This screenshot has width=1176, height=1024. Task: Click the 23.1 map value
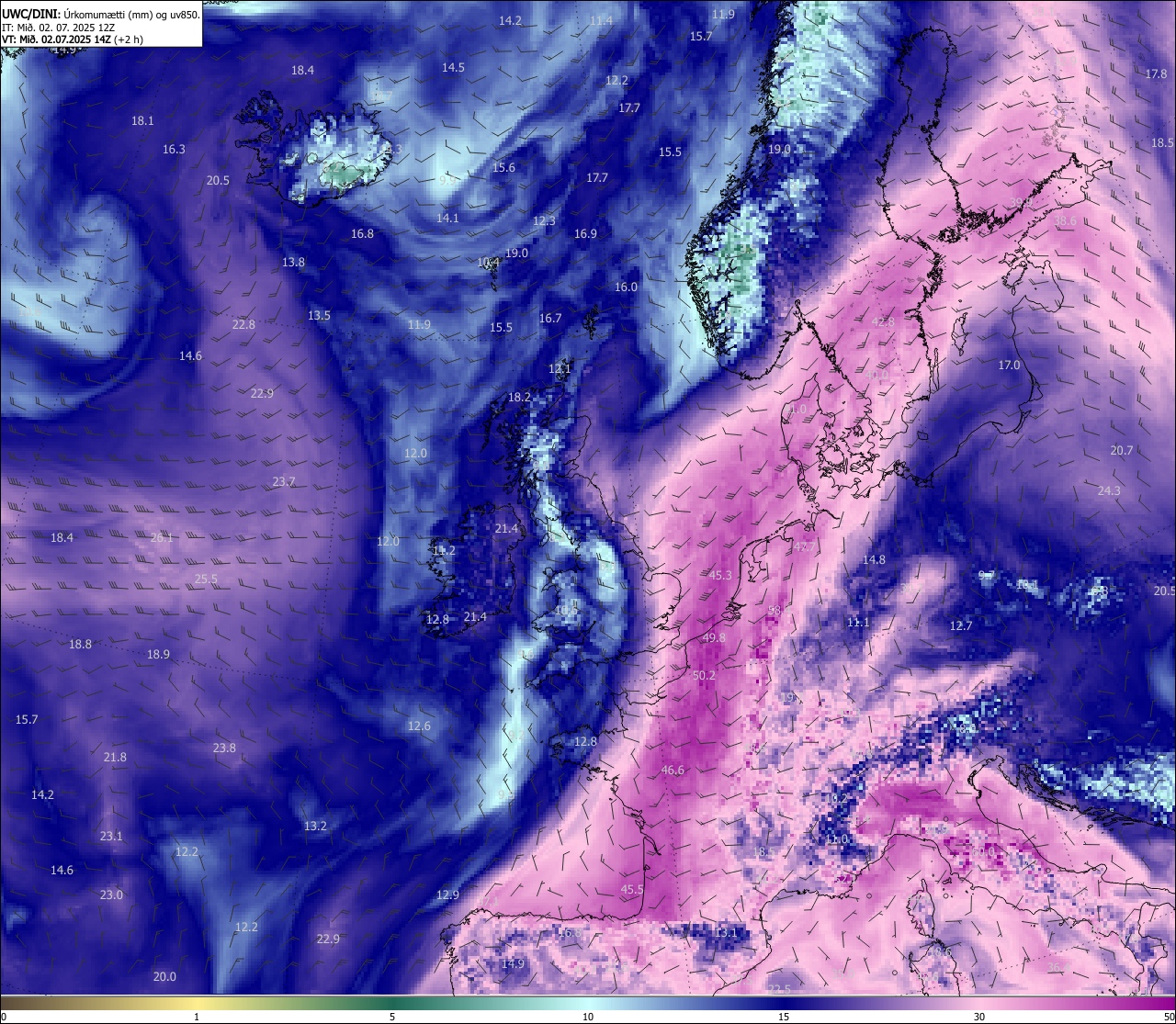111,836
